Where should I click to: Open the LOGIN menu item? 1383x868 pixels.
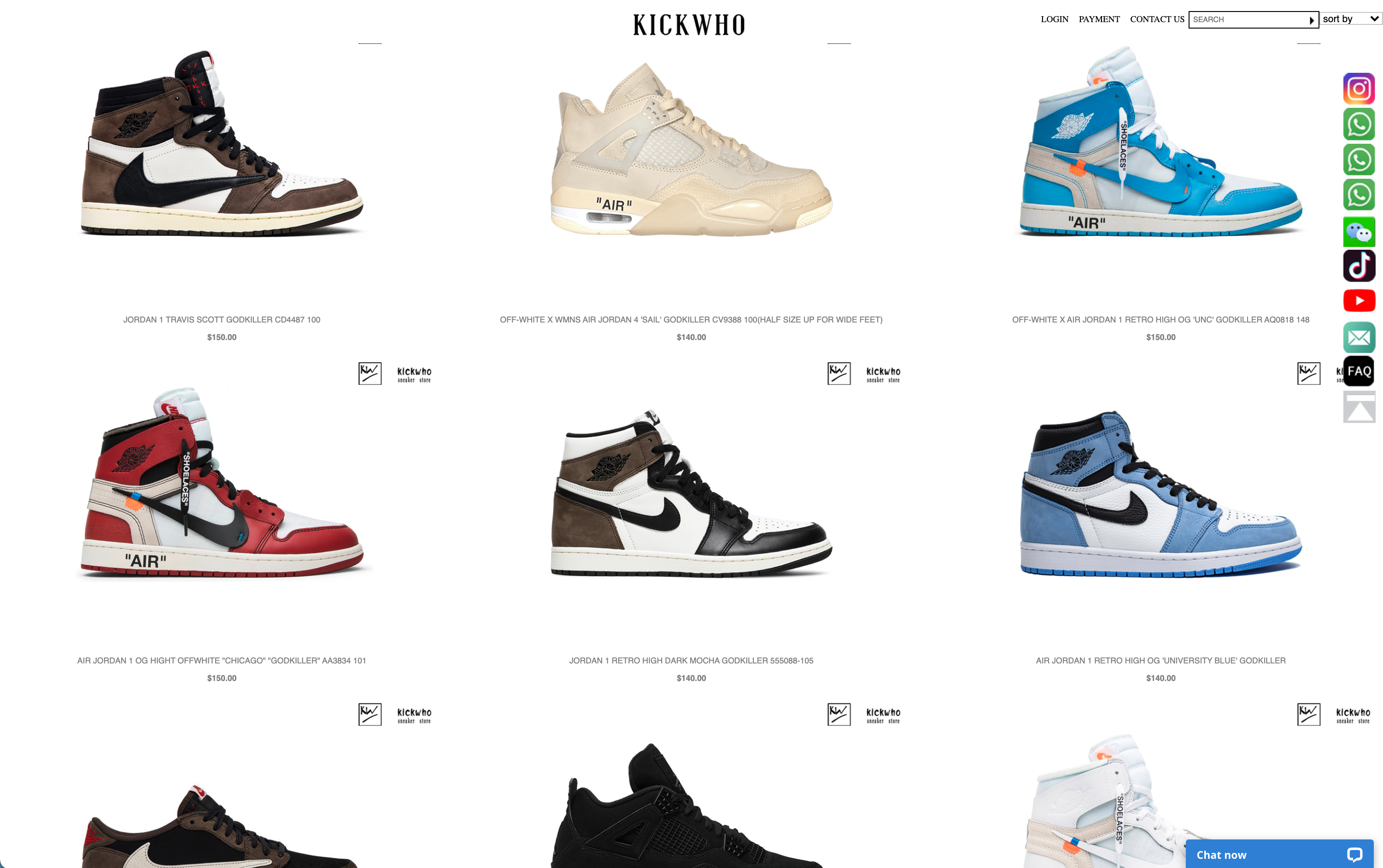point(1054,19)
